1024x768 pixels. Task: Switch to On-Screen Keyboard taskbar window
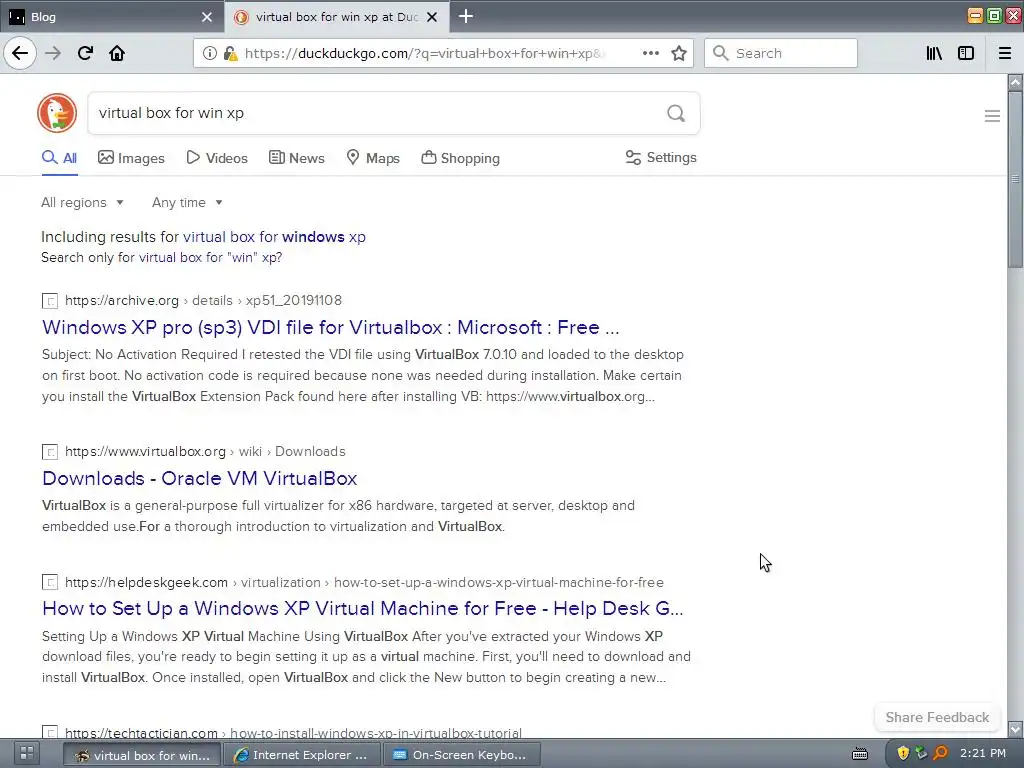pos(462,754)
